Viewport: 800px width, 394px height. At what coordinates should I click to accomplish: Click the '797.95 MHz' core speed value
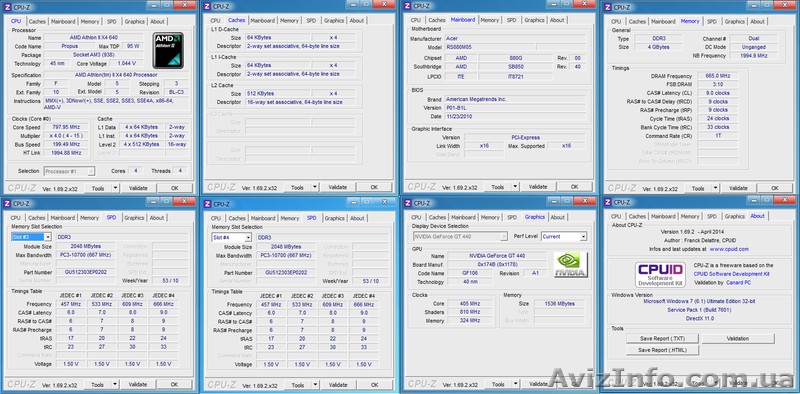pos(66,127)
